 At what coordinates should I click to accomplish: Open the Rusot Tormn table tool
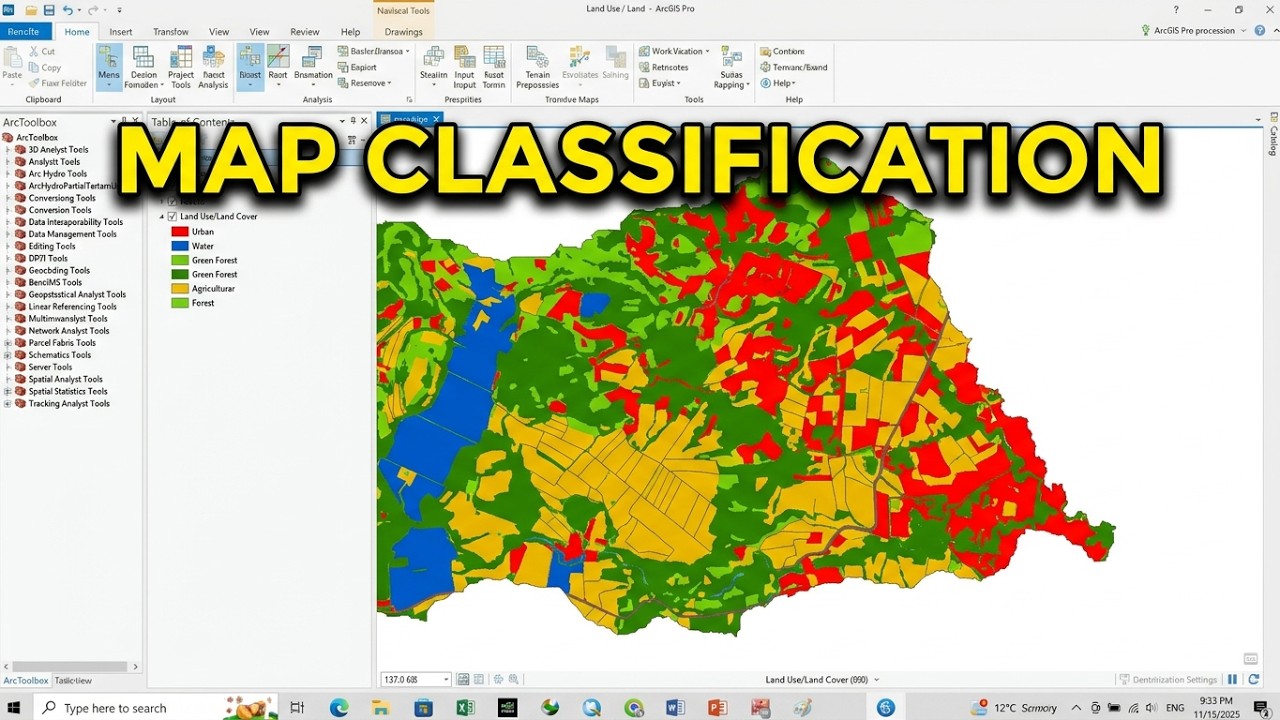[x=494, y=67]
